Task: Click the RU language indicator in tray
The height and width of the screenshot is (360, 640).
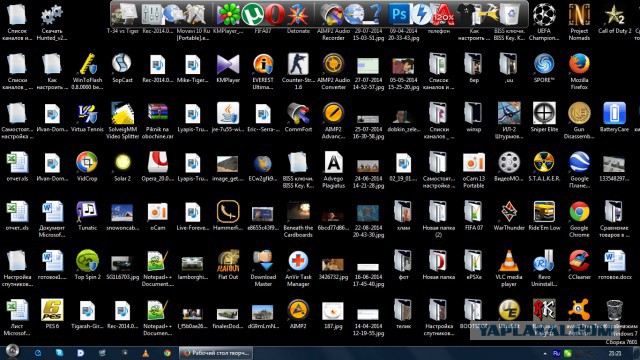Action: [x=556, y=353]
